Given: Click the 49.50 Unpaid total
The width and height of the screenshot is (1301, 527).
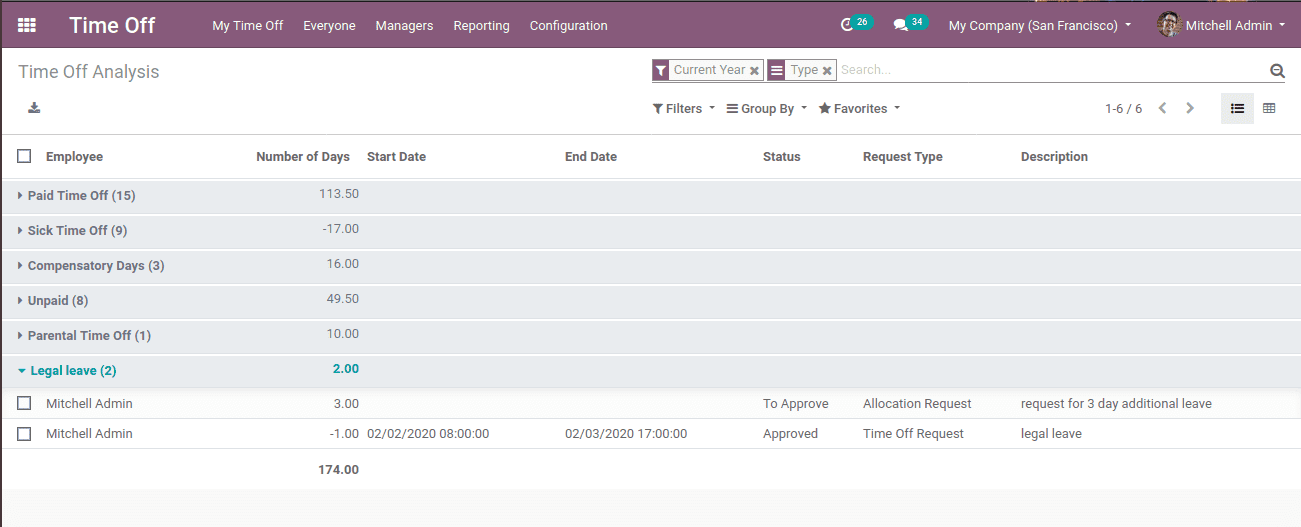Looking at the screenshot, I should 342,299.
